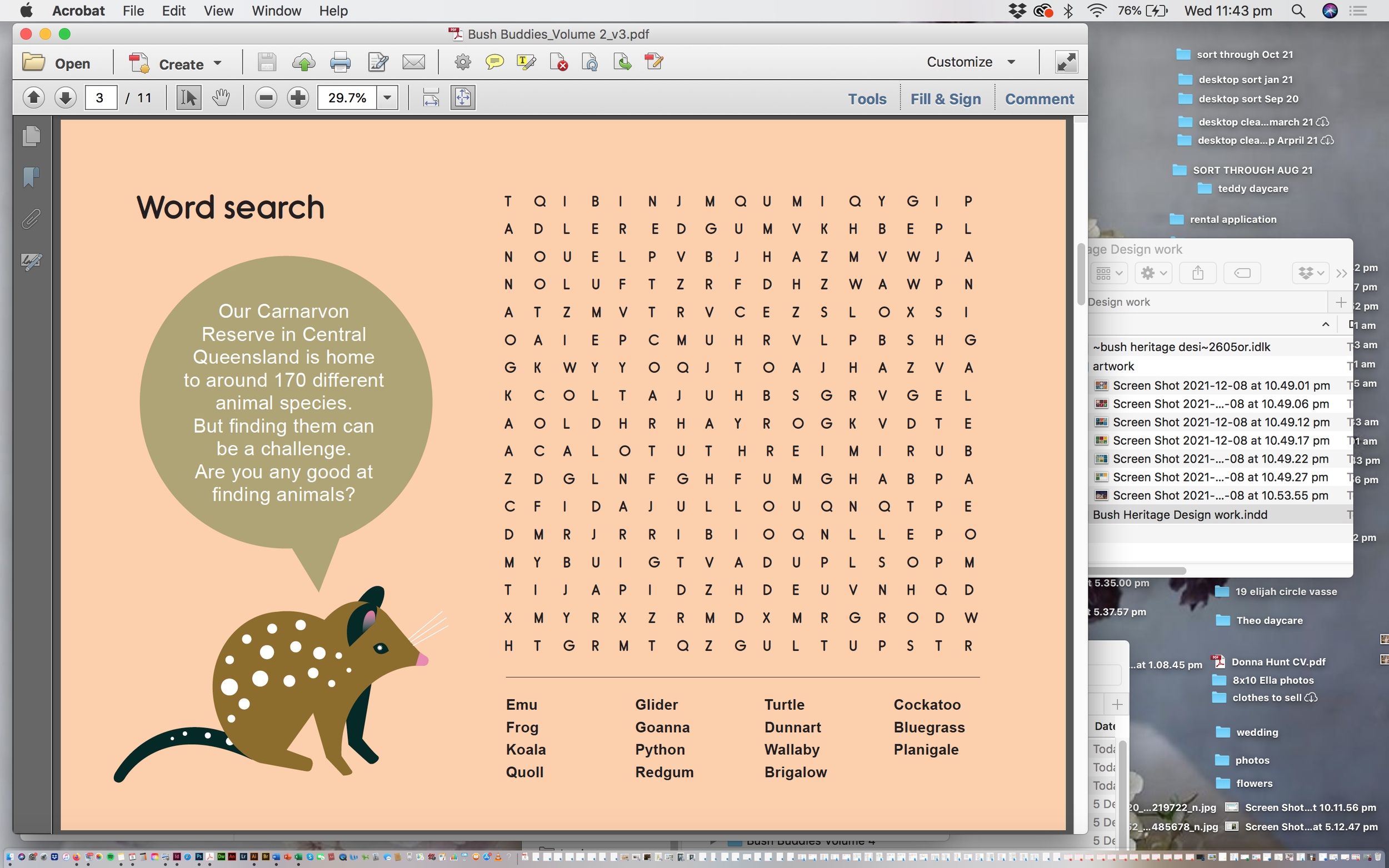The image size is (1389, 868).
Task: Open the attachments paperclip panel
Action: click(31, 219)
